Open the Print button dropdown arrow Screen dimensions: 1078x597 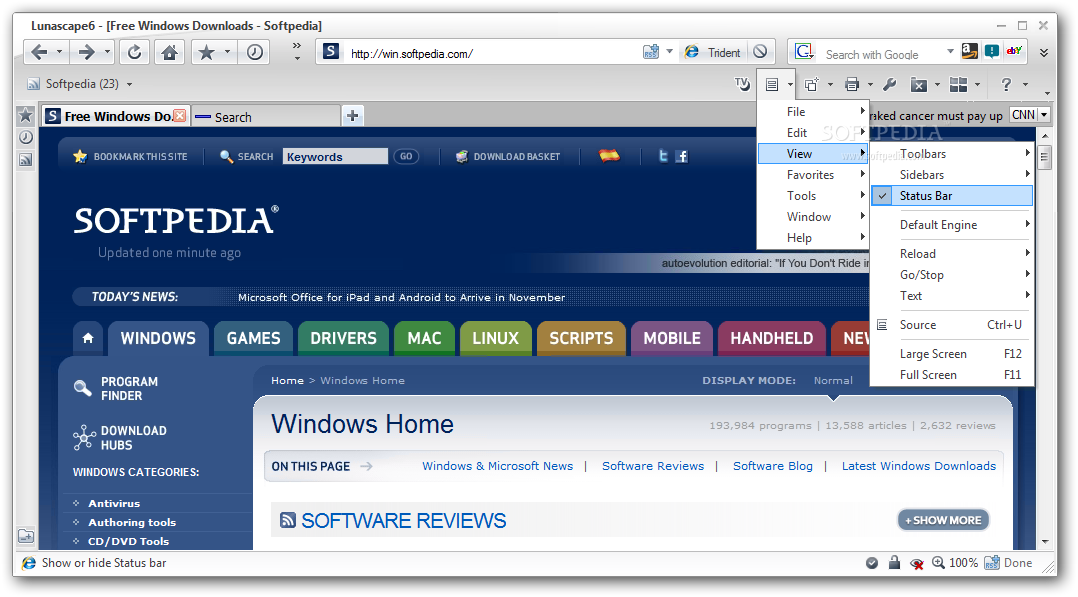pos(870,85)
